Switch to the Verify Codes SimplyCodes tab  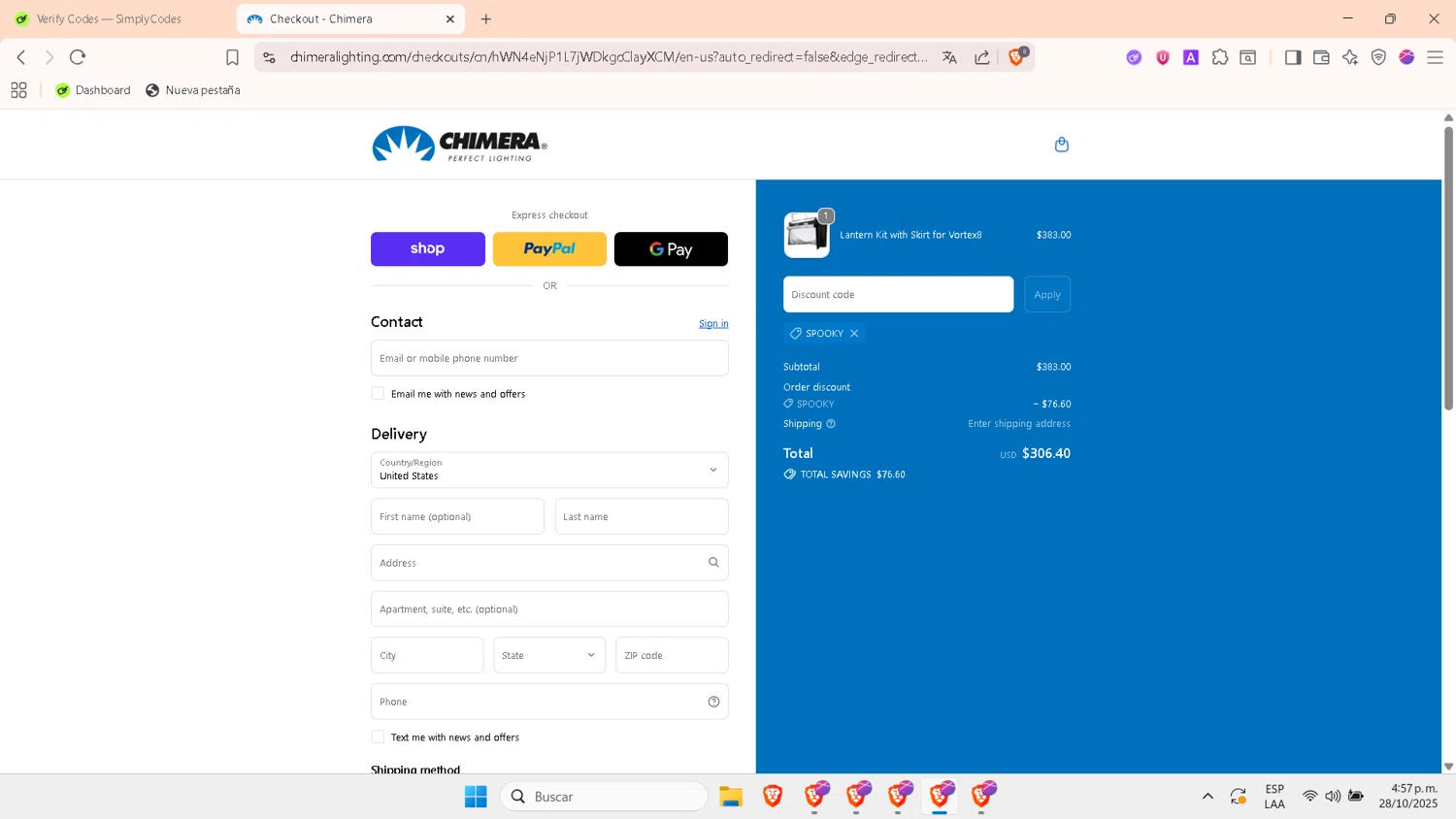pyautogui.click(x=109, y=18)
